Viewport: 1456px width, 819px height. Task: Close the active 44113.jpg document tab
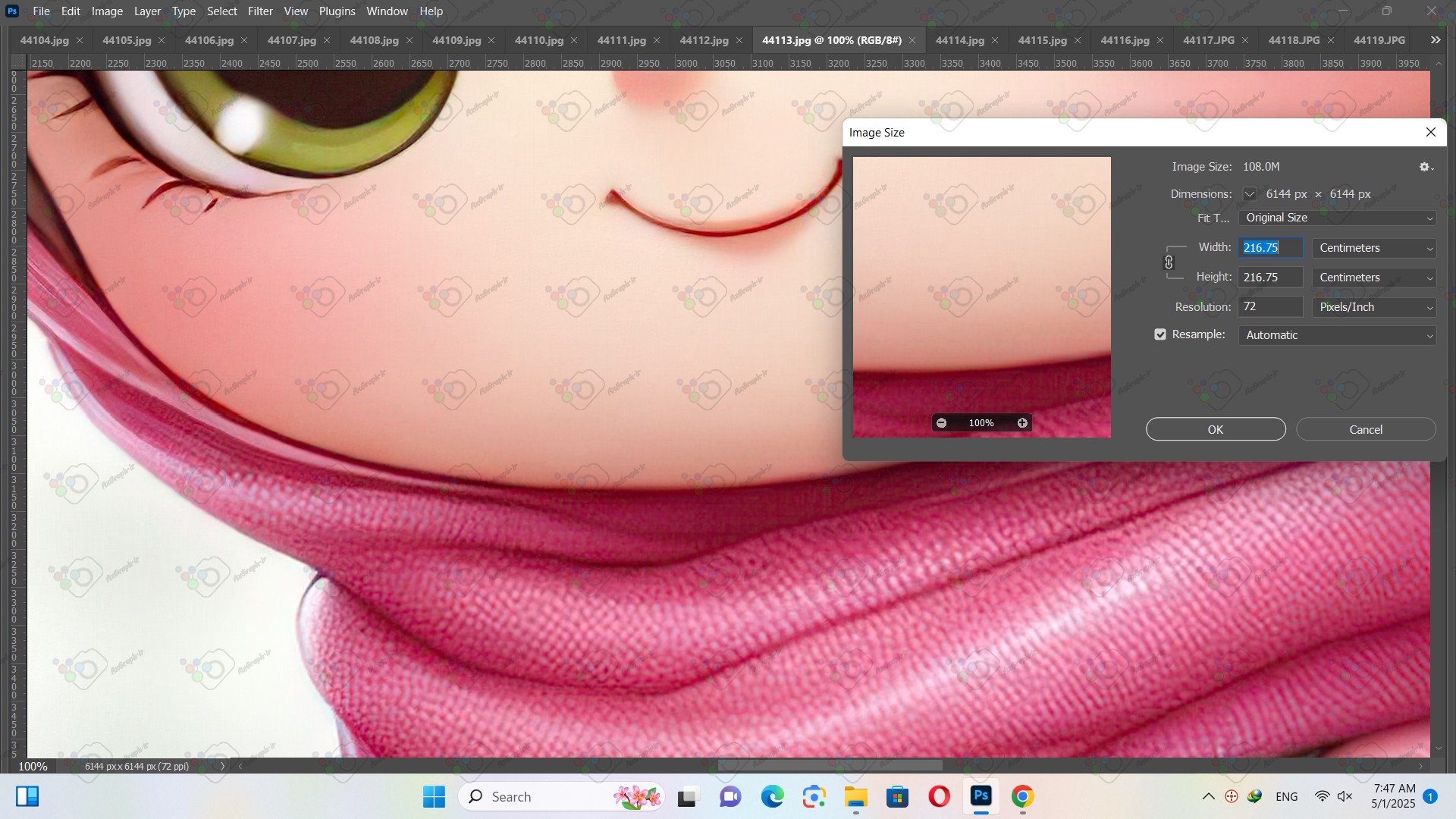click(x=912, y=41)
